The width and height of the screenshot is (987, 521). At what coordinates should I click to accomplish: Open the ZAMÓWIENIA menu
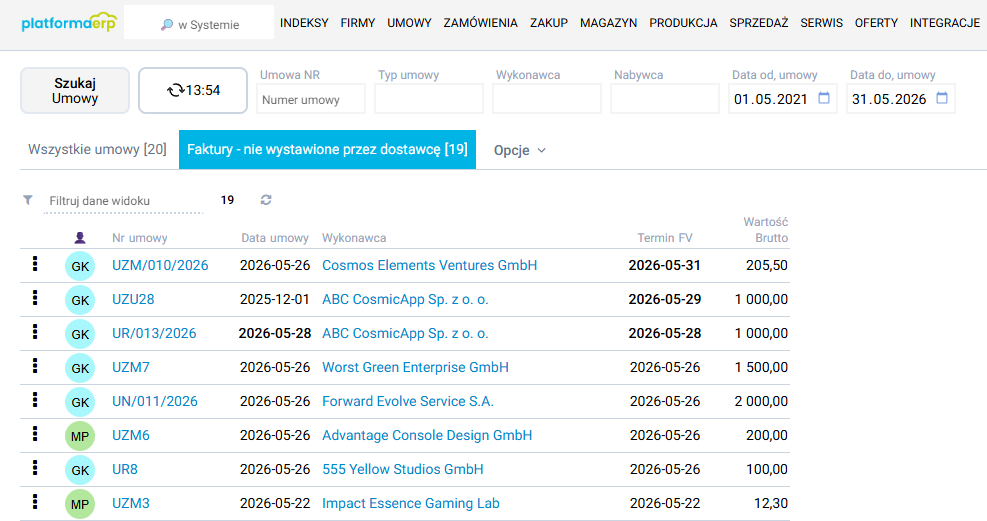(480, 23)
